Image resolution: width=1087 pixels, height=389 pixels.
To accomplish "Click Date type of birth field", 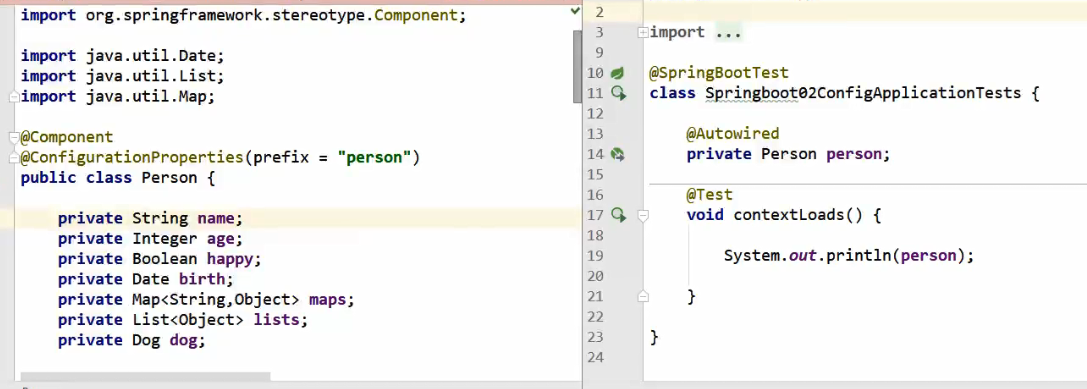I will [150, 279].
